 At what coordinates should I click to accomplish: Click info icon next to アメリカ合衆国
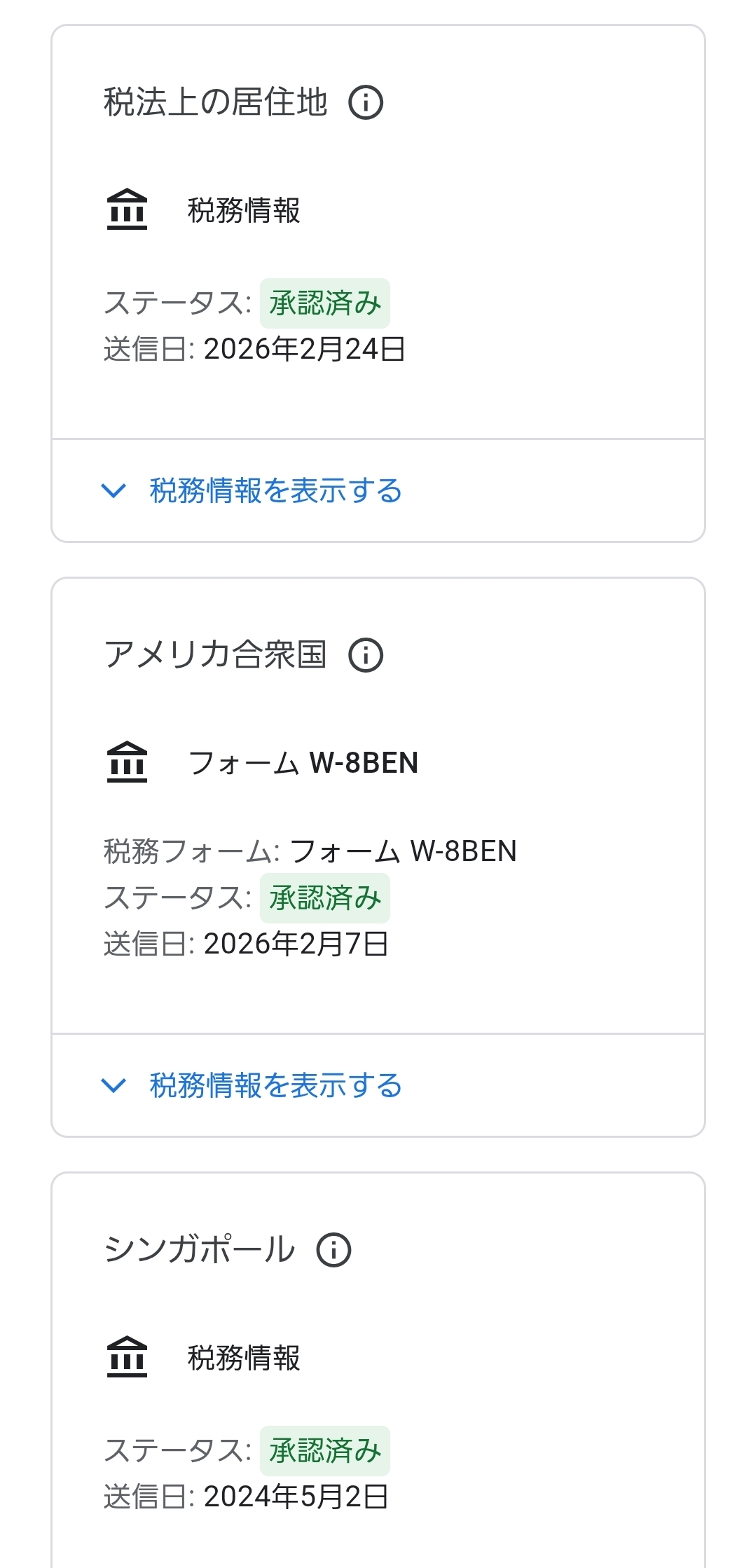(x=366, y=655)
